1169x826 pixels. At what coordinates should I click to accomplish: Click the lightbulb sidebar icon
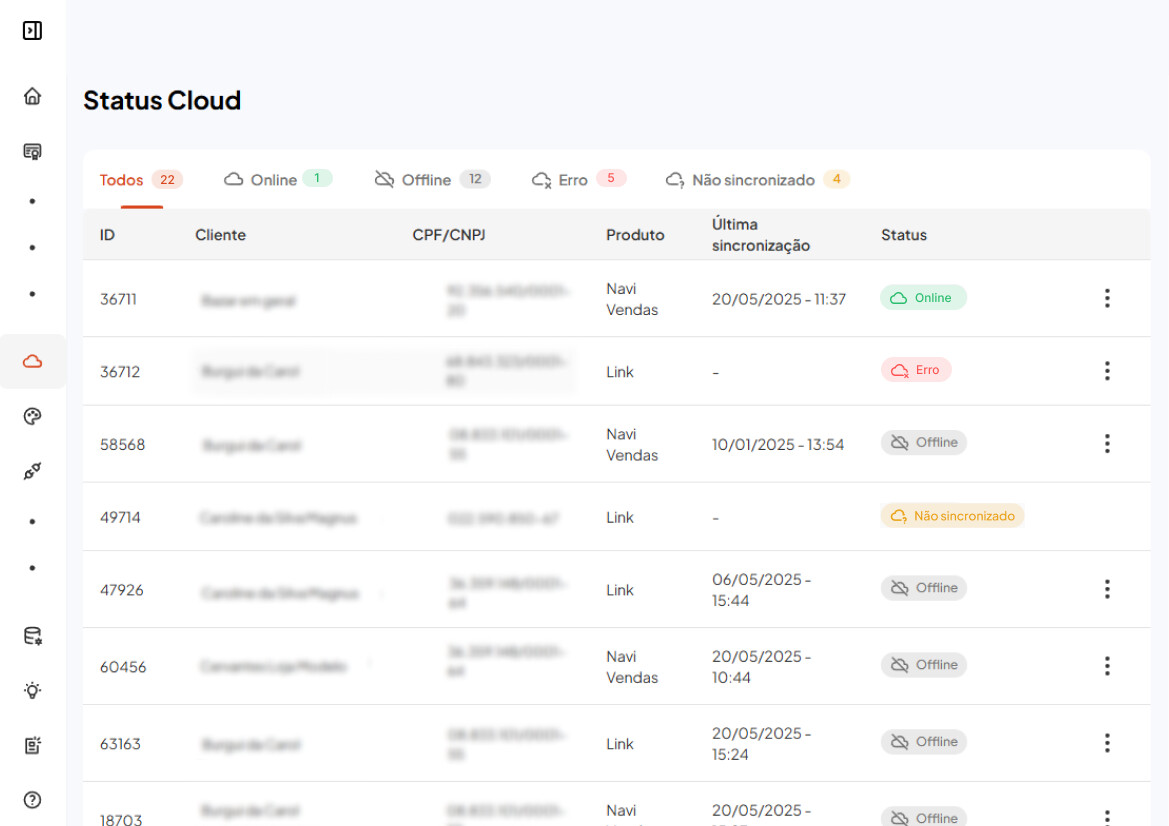click(32, 690)
